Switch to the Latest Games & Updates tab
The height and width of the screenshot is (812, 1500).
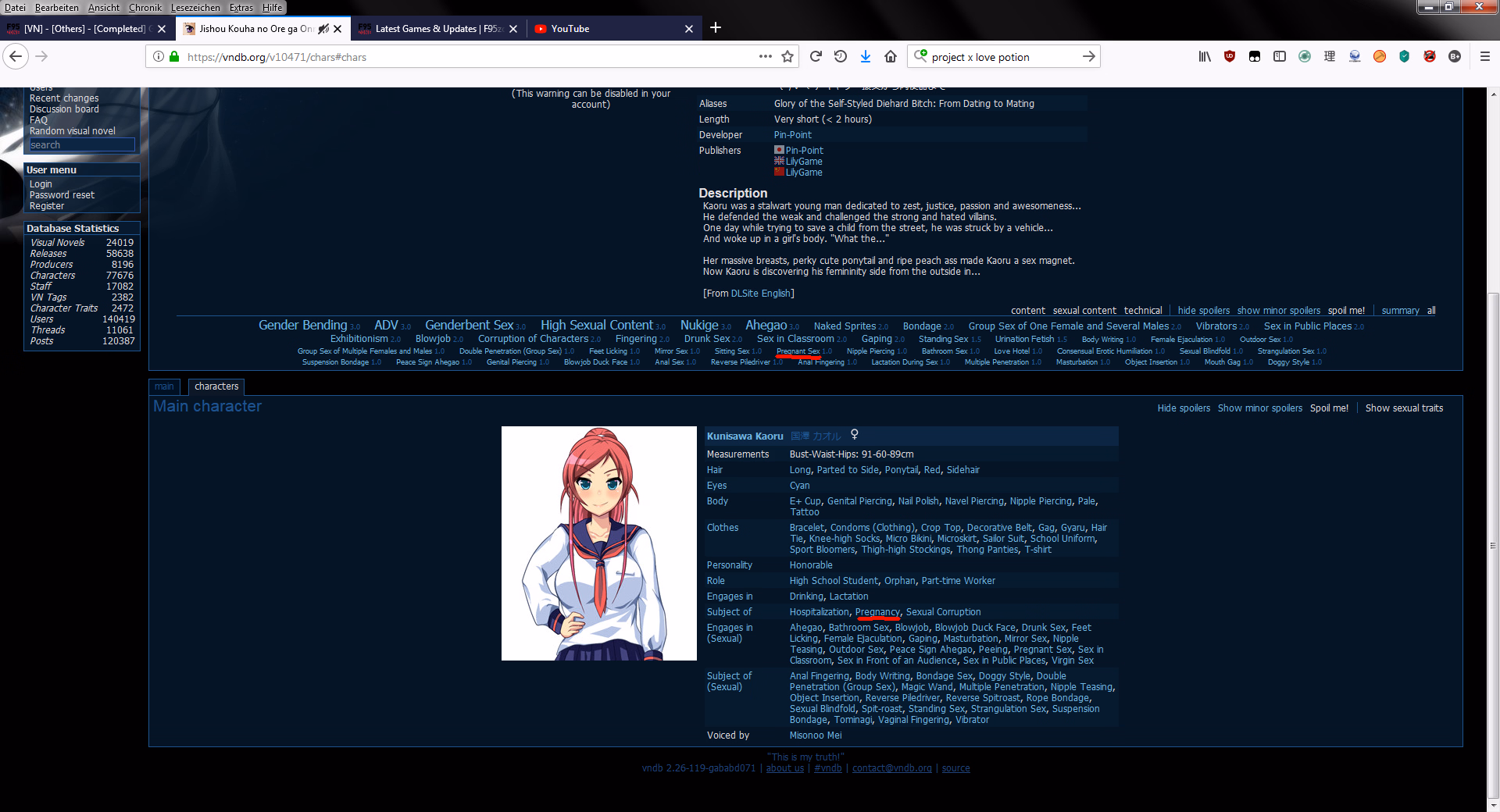(x=437, y=29)
